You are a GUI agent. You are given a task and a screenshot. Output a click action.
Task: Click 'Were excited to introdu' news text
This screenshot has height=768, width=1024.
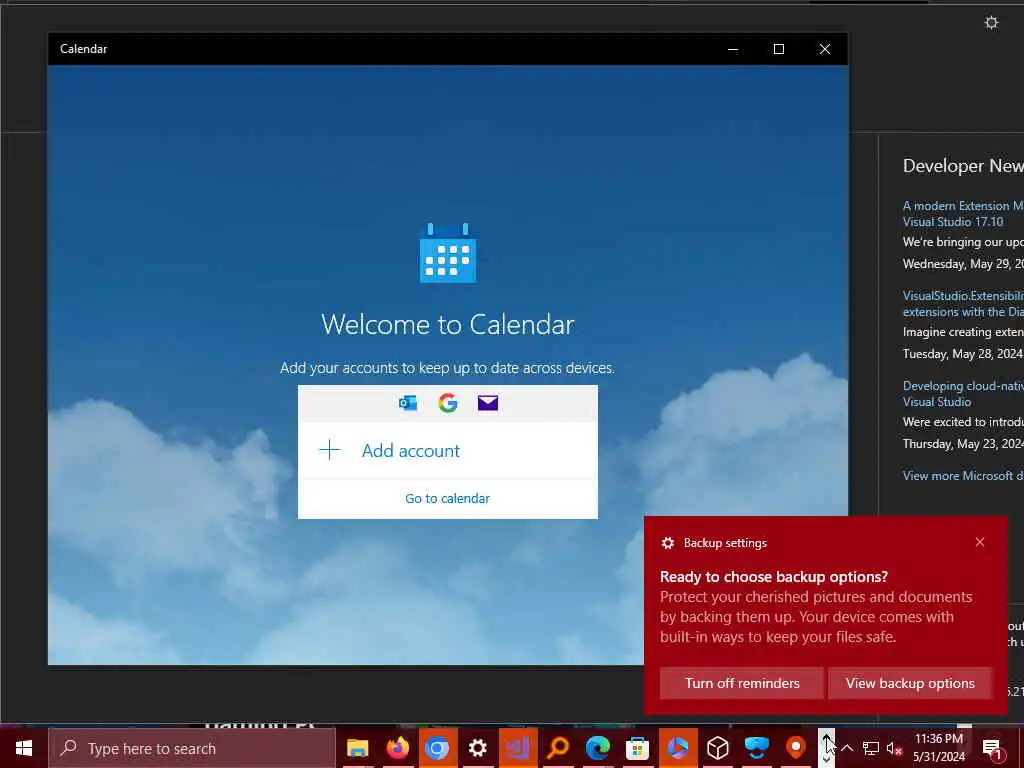[963, 422]
